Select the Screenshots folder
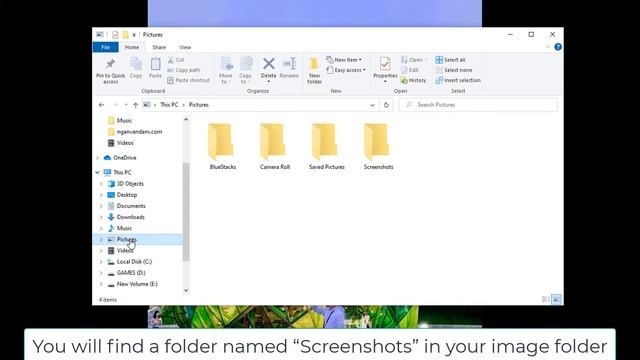Image resolution: width=640 pixels, height=360 pixels. click(378, 147)
